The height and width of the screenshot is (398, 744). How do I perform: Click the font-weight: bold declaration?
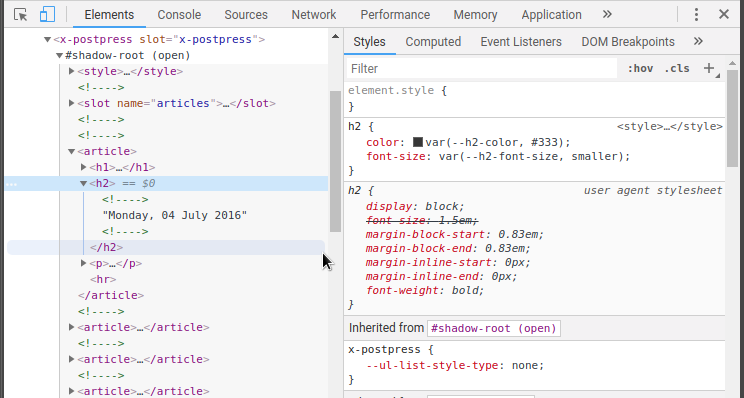pyautogui.click(x=425, y=290)
